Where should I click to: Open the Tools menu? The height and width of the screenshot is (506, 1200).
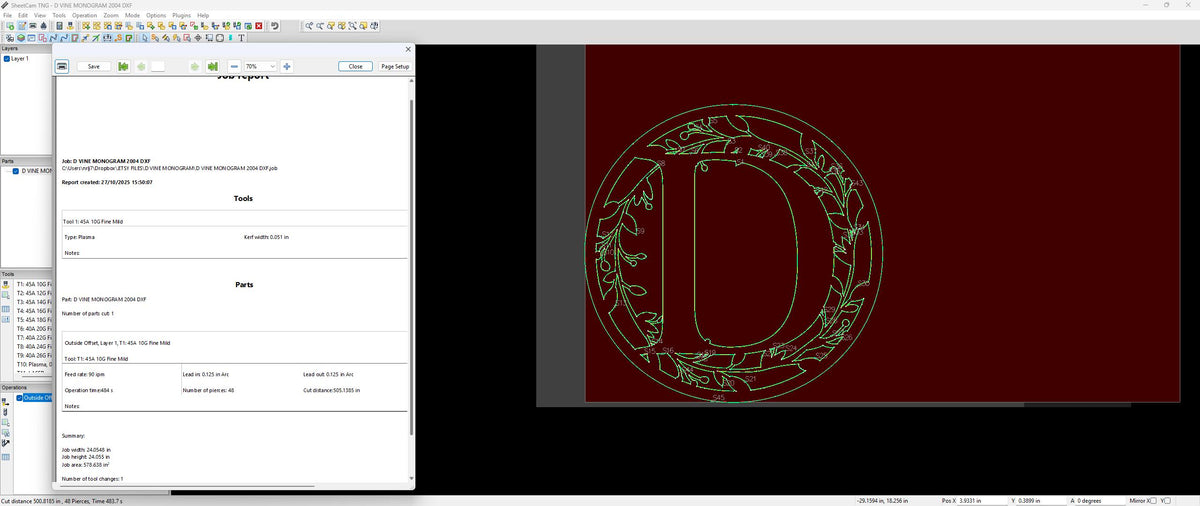pos(59,16)
